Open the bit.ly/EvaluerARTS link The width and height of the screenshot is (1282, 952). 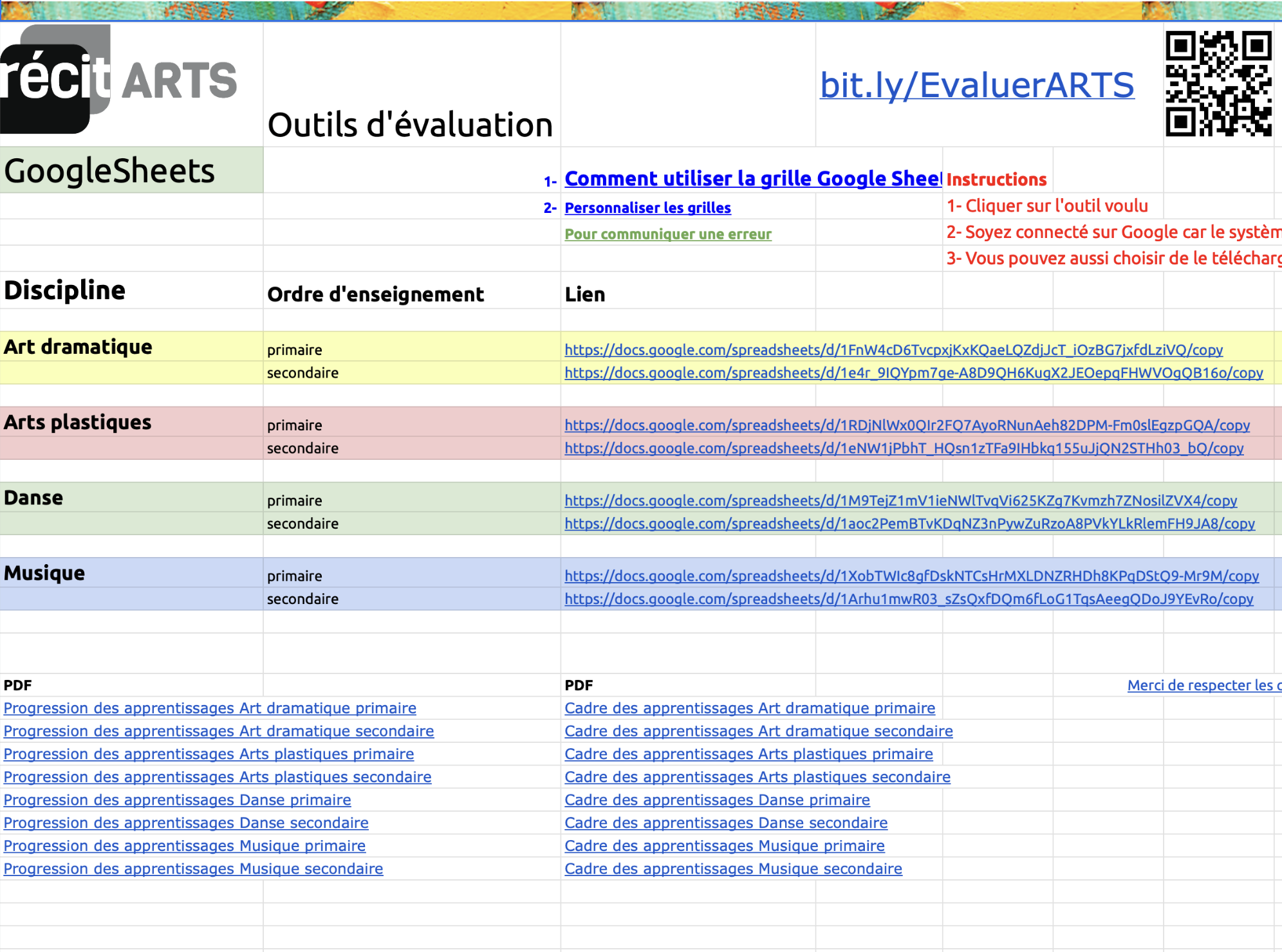click(976, 86)
